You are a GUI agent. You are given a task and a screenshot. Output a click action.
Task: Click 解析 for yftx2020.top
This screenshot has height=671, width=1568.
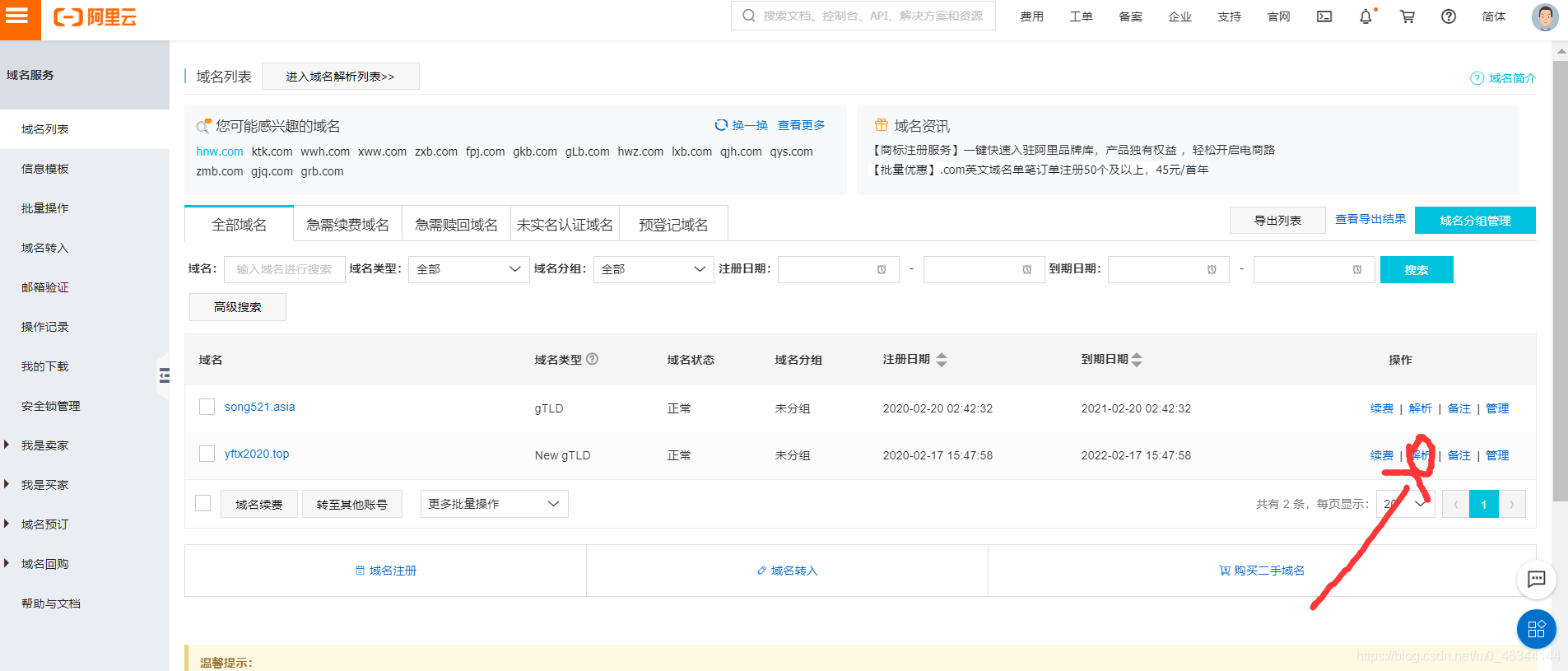pos(1421,455)
